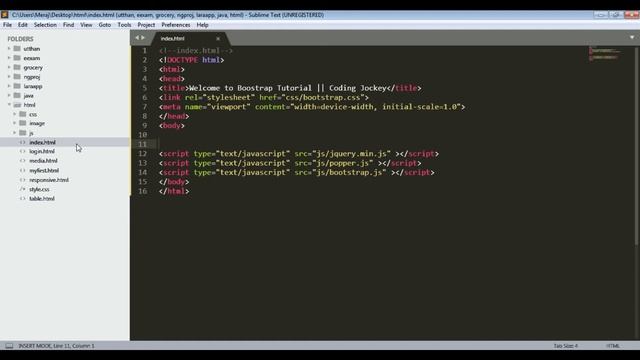640x360 pixels.
Task: Open the Tools menu
Action: pos(124,25)
